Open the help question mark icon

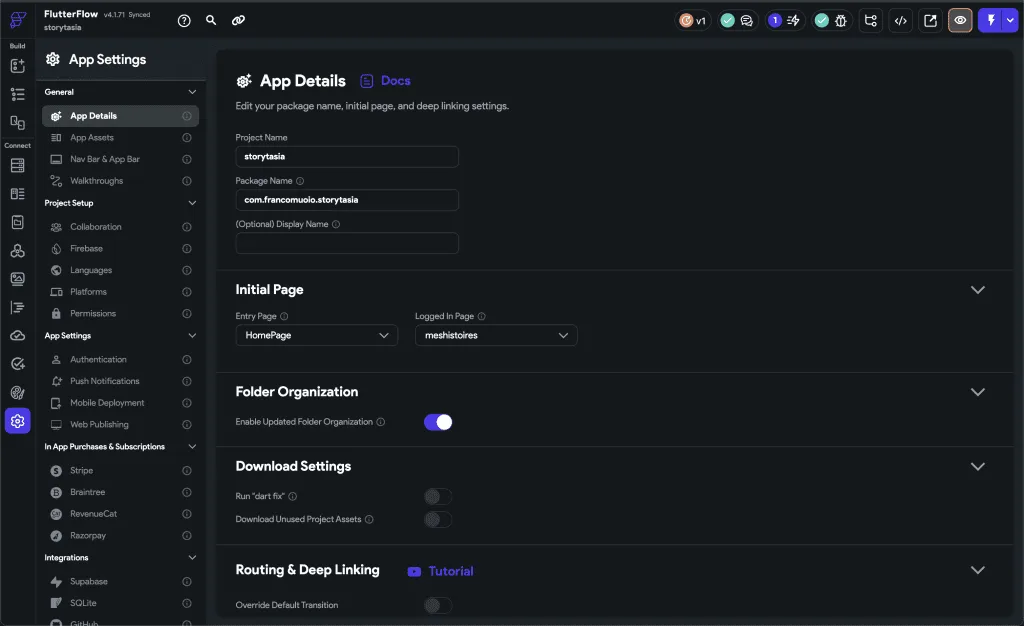[x=184, y=20]
